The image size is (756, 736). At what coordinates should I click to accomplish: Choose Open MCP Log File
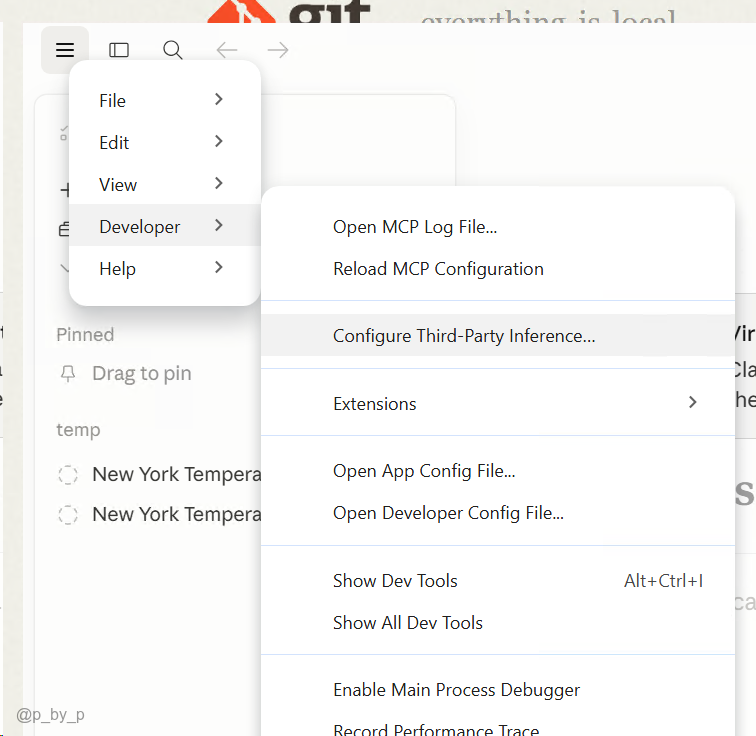[498, 227]
